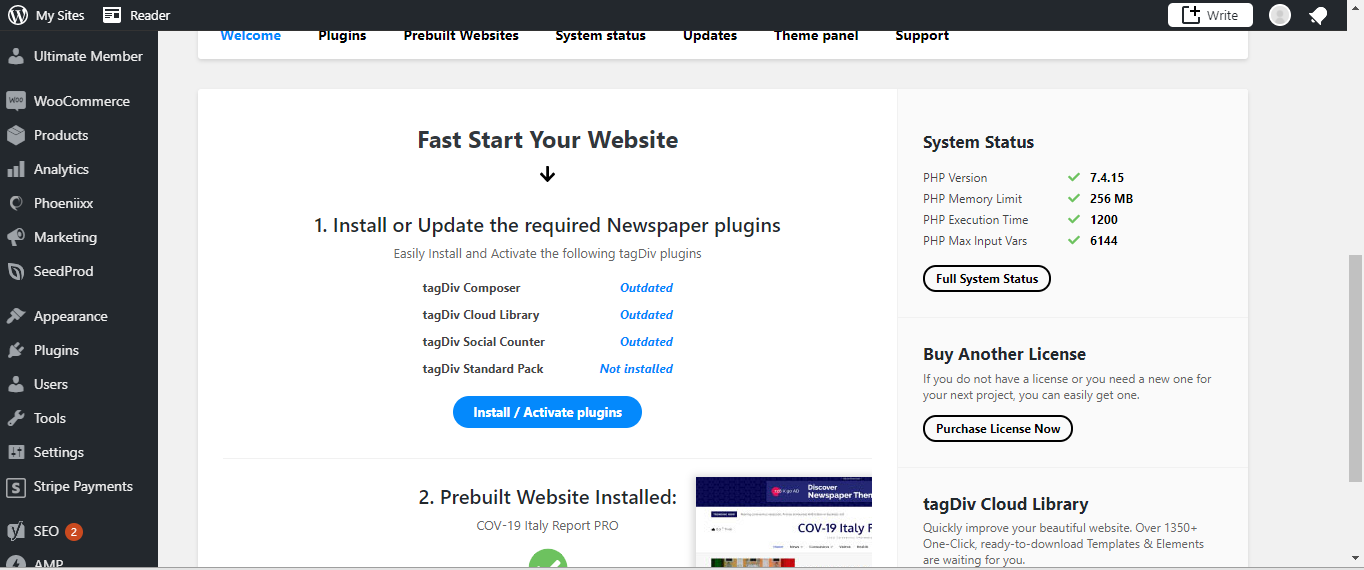Click the PHP Version value 7.4.15
This screenshot has height=570, width=1364.
(1107, 178)
